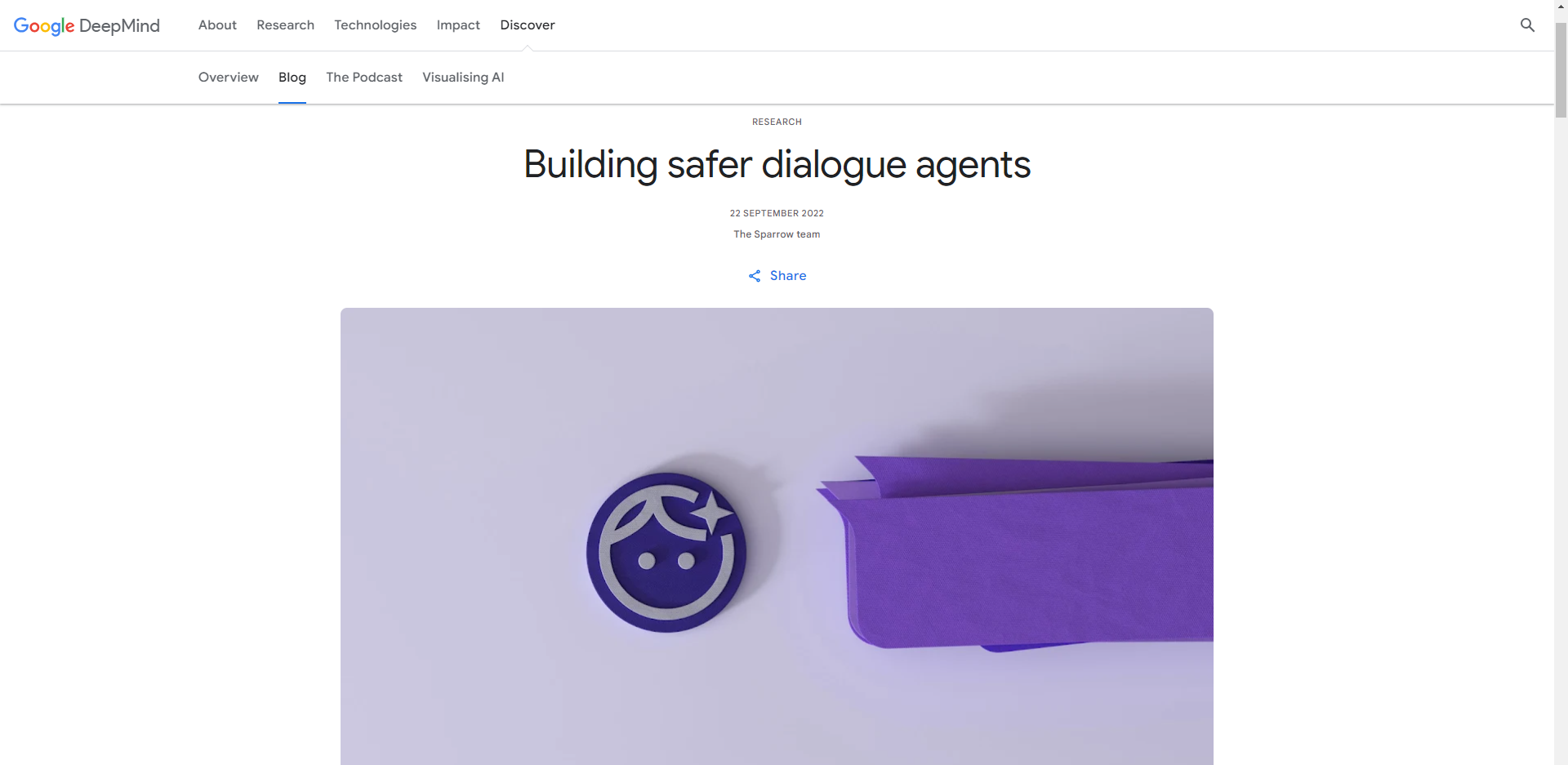Open the Visualising AI tab
The width and height of the screenshot is (1568, 765).
pyautogui.click(x=463, y=78)
